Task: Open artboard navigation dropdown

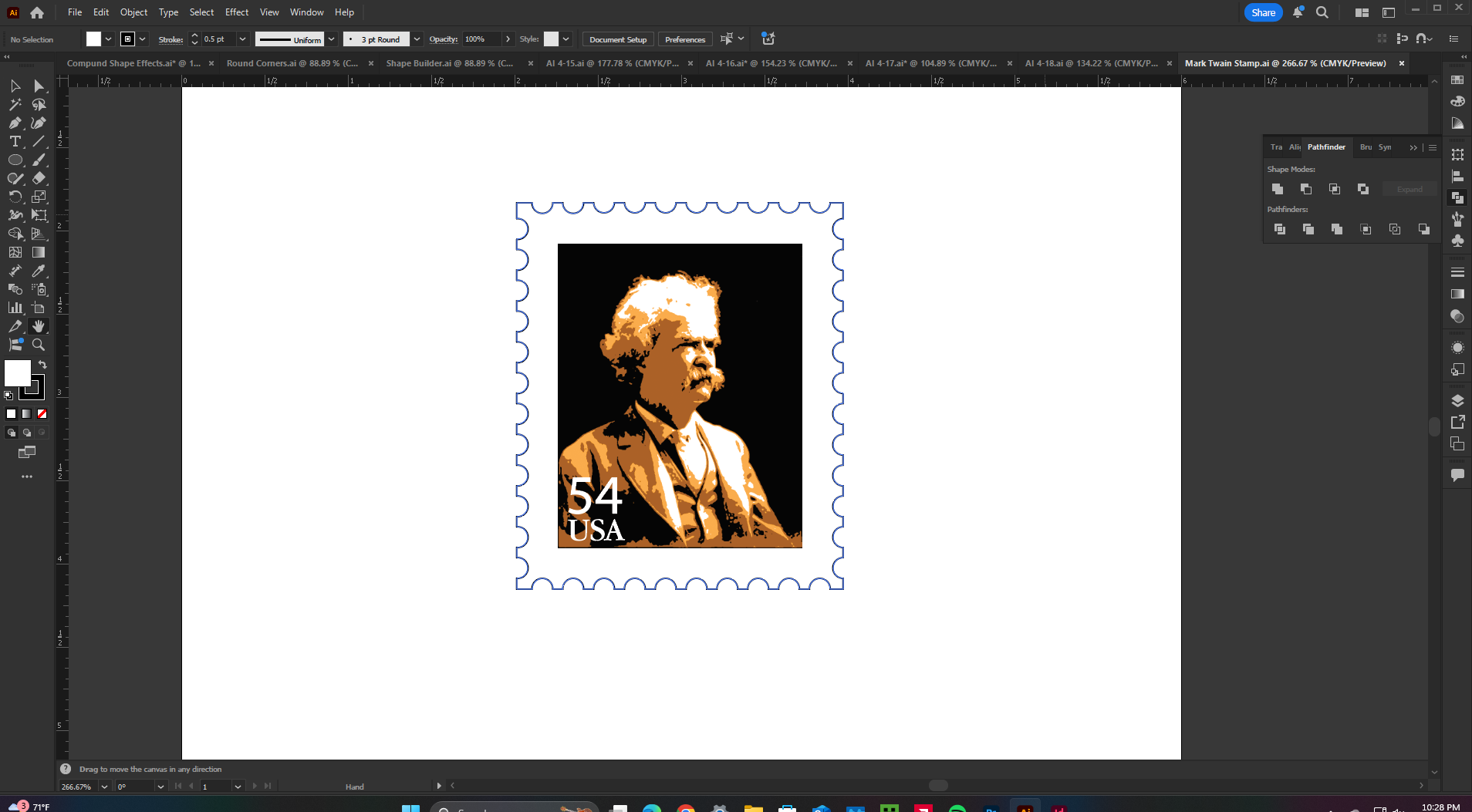Action: (x=238, y=787)
